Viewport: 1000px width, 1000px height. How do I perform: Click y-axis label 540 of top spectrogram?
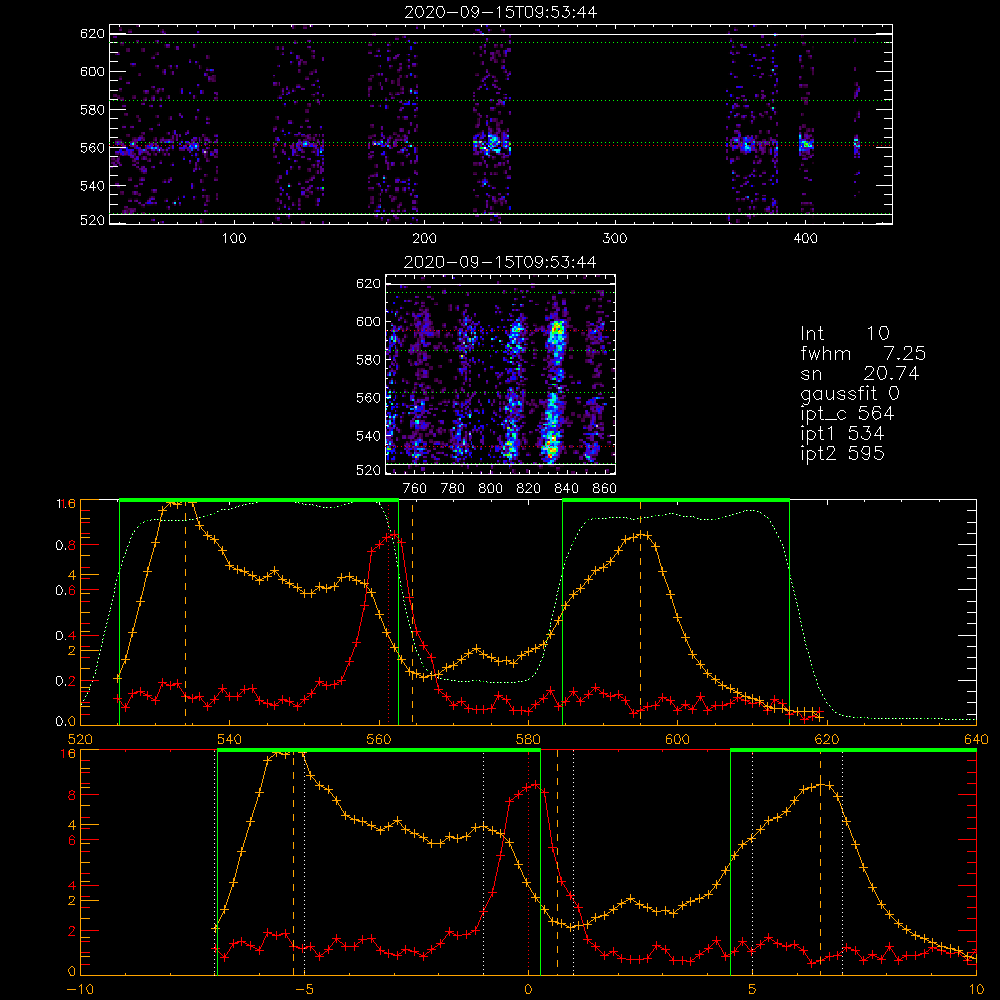coord(92,186)
